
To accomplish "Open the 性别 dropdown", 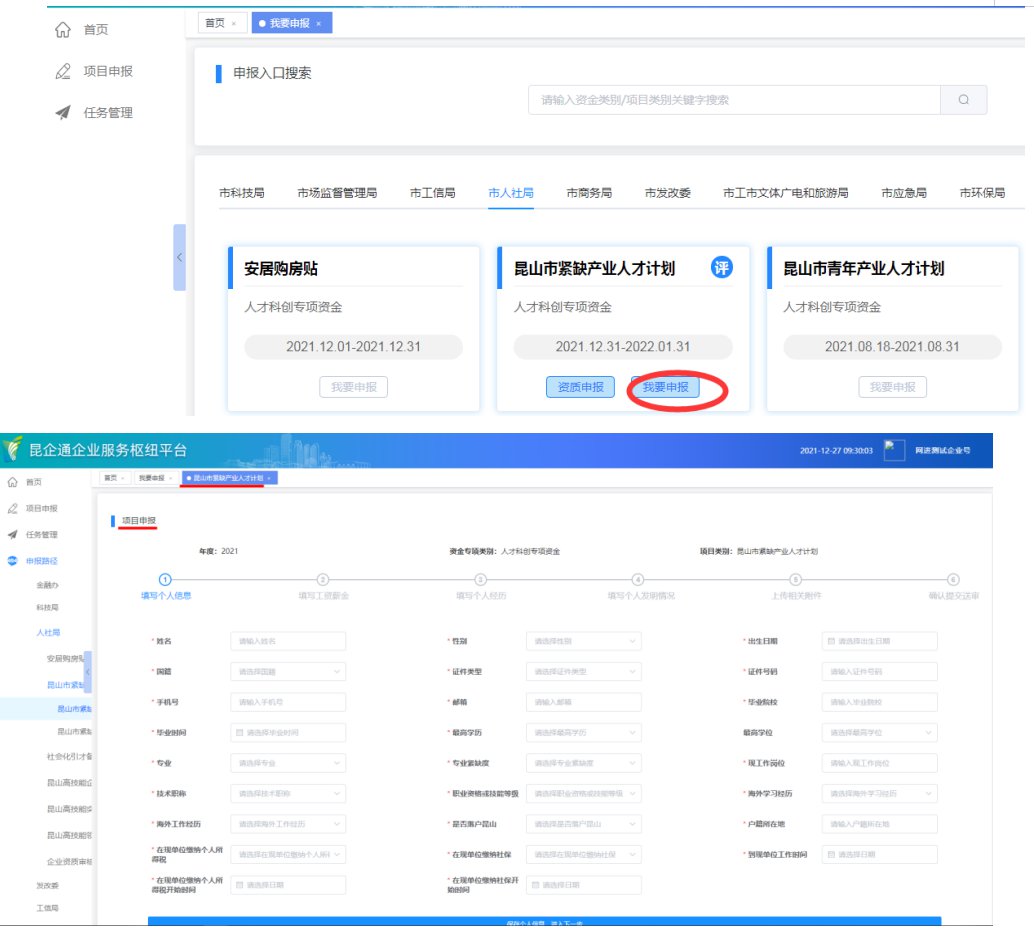I will click(x=583, y=641).
